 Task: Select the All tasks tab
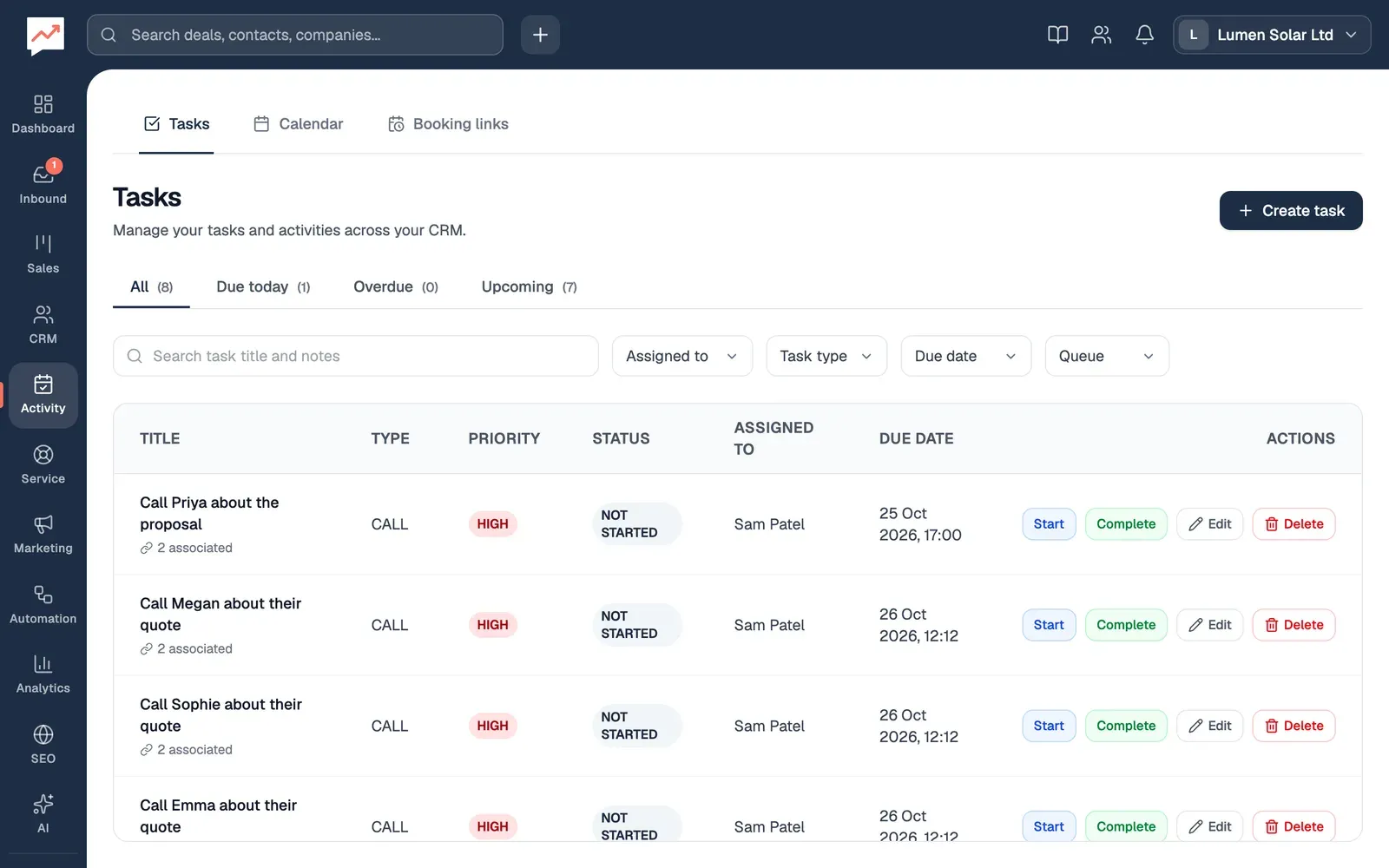(152, 287)
